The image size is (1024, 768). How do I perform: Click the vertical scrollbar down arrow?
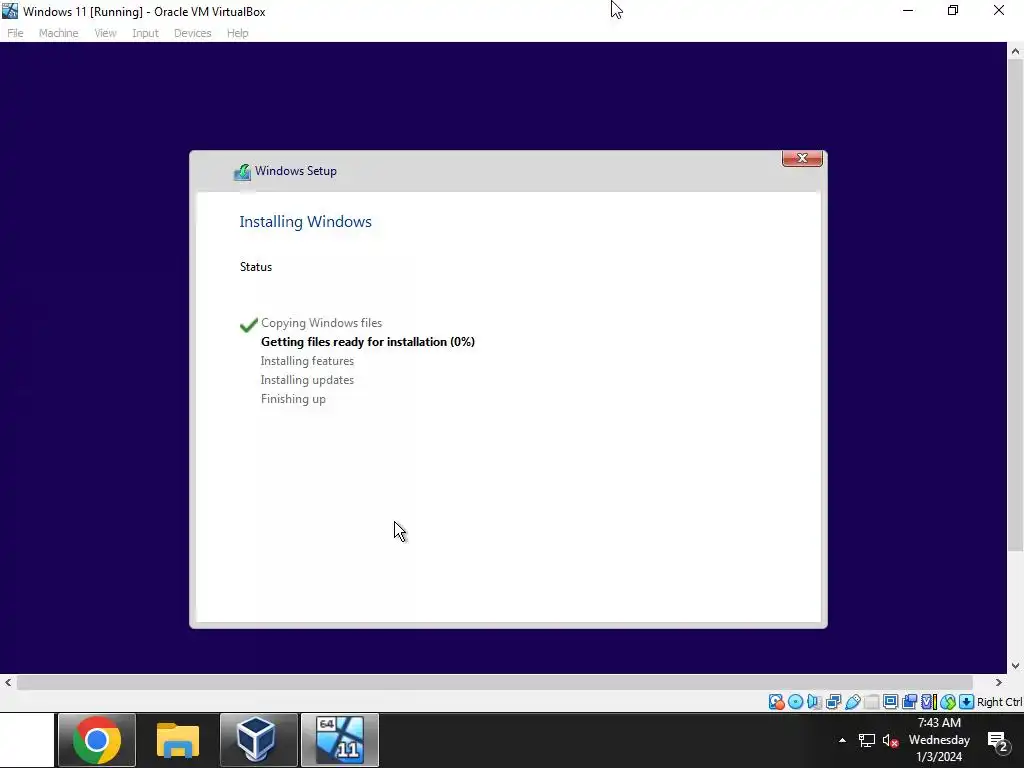[x=1016, y=665]
